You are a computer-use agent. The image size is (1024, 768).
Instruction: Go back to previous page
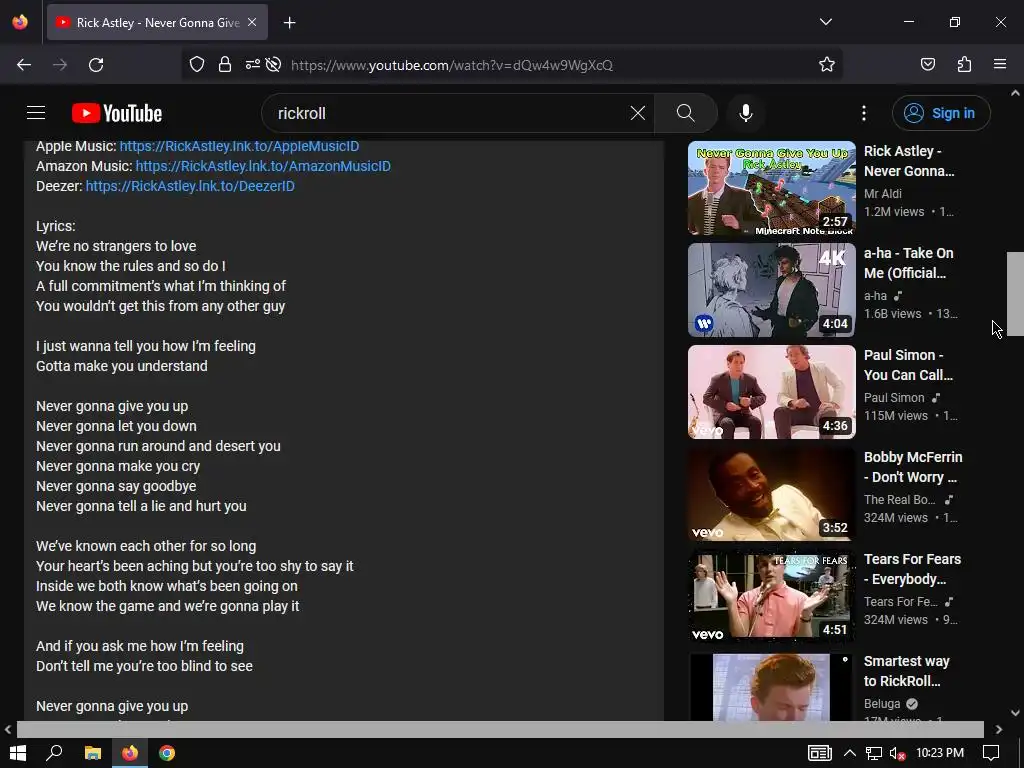tap(24, 65)
